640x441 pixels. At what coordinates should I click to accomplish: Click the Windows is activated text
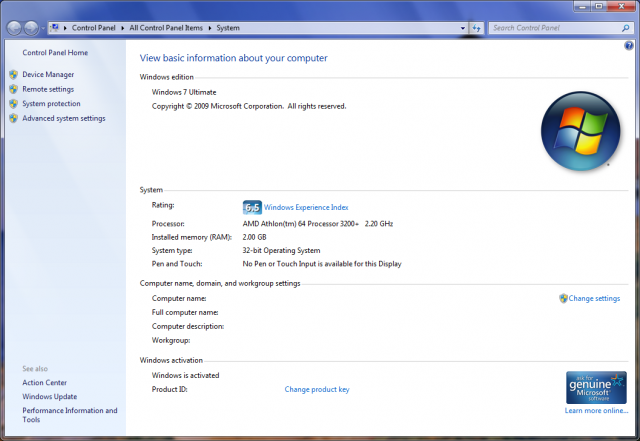pyautogui.click(x=185, y=375)
